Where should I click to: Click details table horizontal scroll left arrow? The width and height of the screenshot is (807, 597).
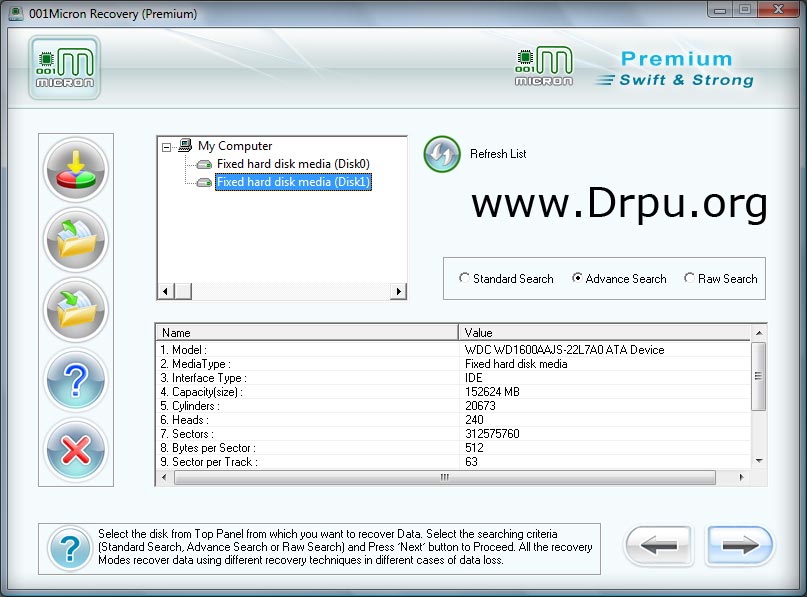click(x=165, y=478)
